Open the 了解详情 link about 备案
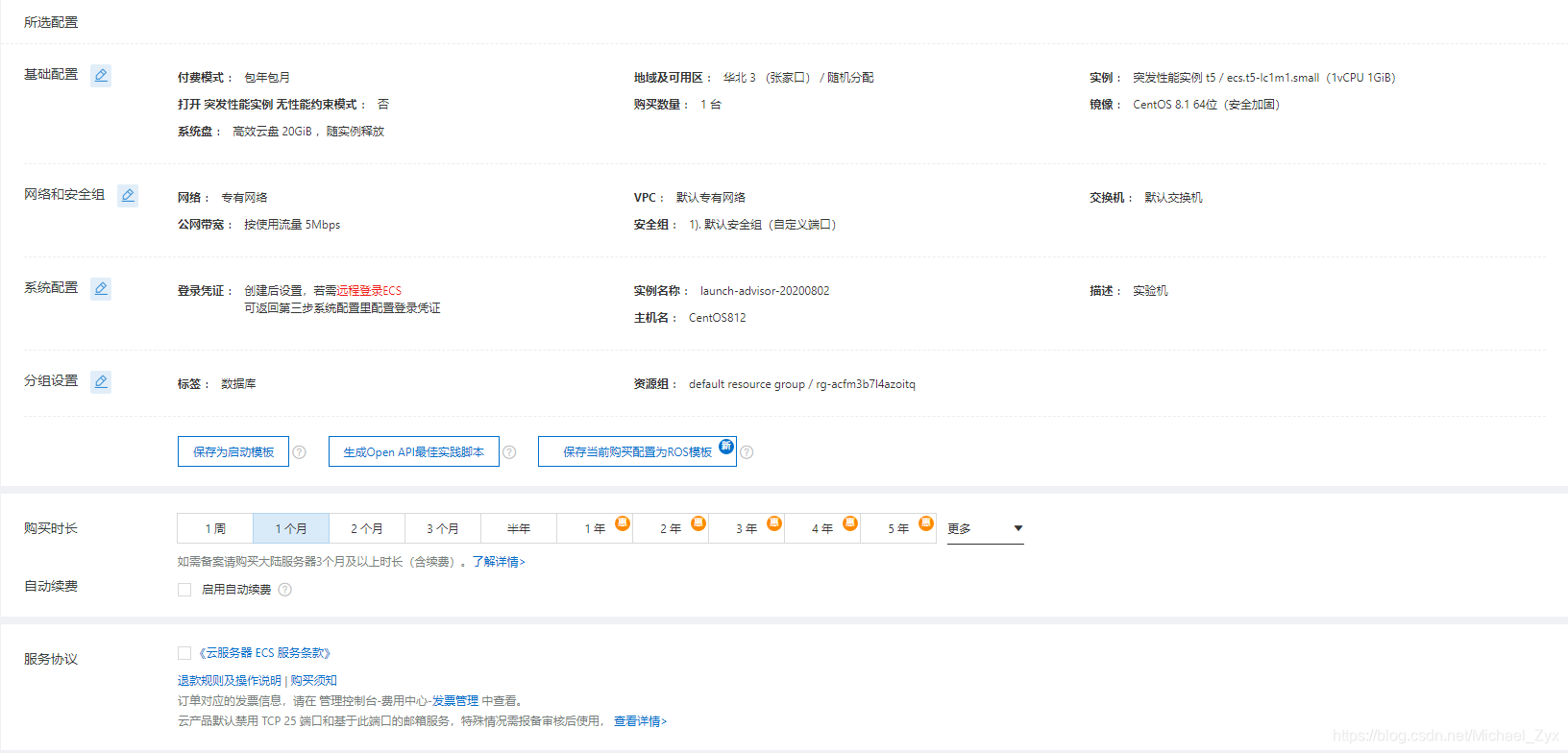 pyautogui.click(x=499, y=562)
